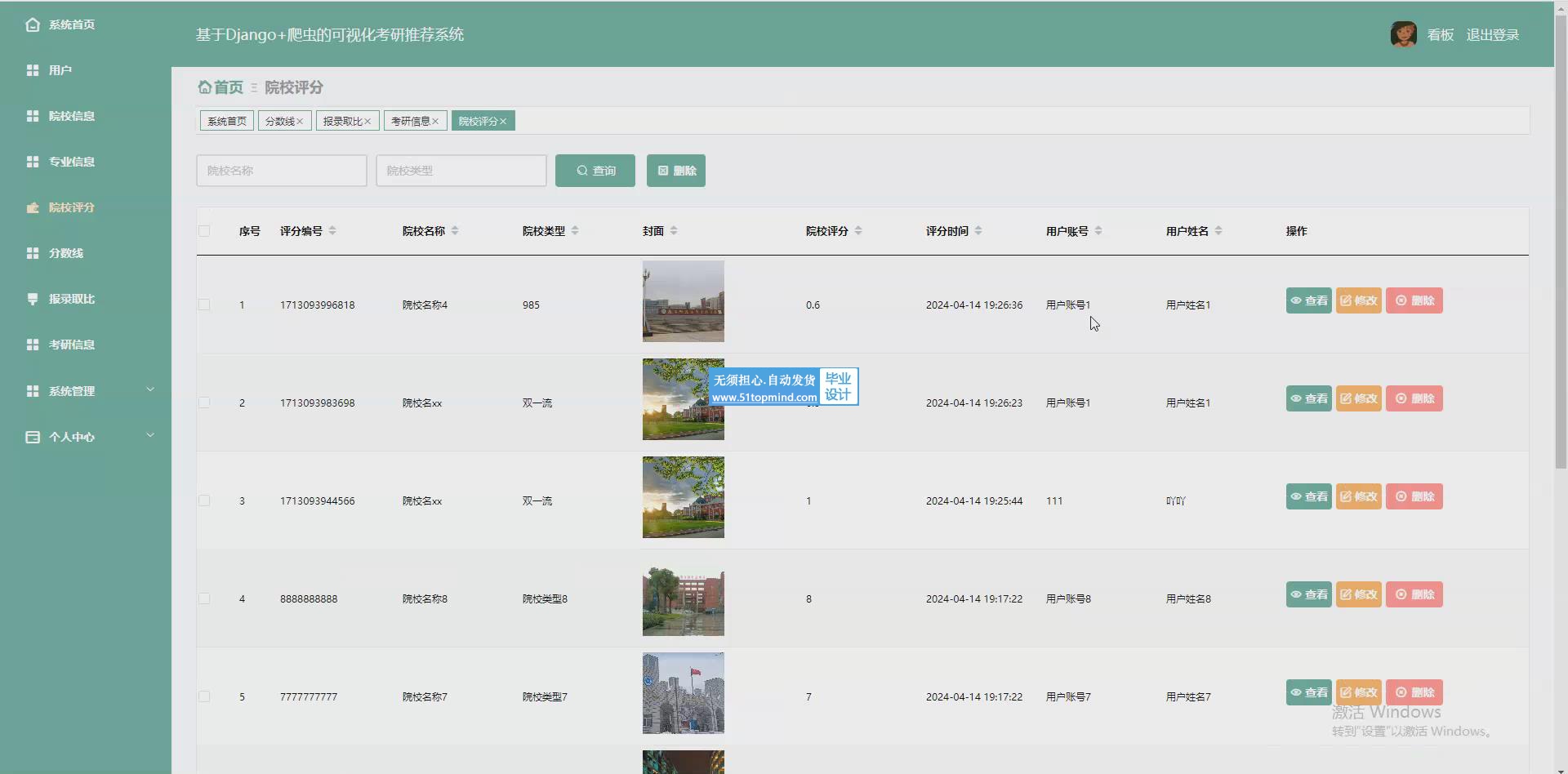This screenshot has width=1568, height=774.
Task: Open 分数线 in sidebar
Action: [55, 253]
